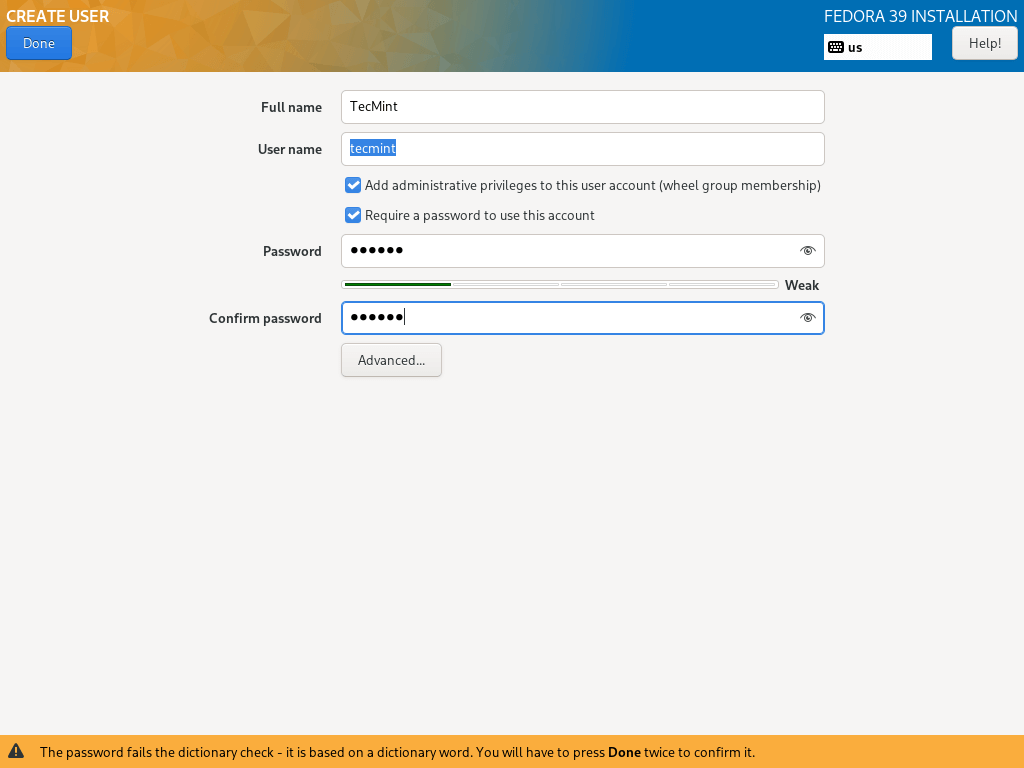This screenshot has height=768, width=1024.
Task: Click the CREATE USER heading
Action: coord(58,16)
